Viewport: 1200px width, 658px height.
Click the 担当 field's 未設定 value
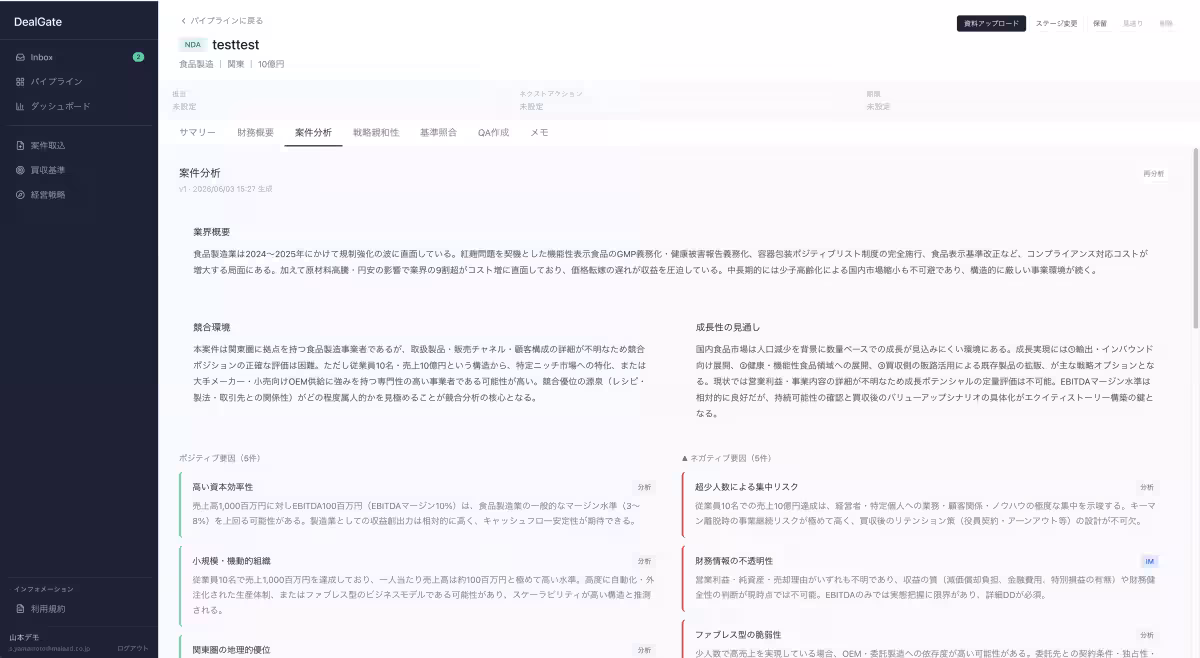point(184,106)
